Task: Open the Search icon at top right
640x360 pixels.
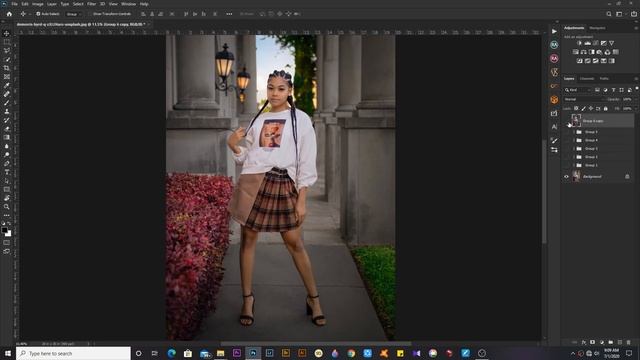Action: point(609,14)
